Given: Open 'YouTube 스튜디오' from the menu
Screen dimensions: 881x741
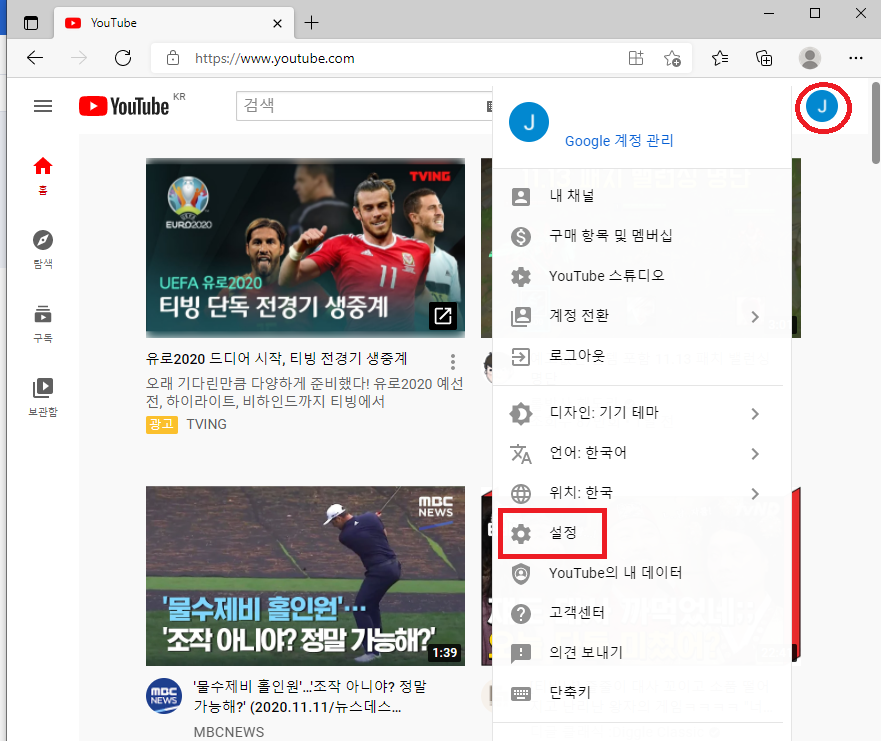Looking at the screenshot, I should 642,276.
